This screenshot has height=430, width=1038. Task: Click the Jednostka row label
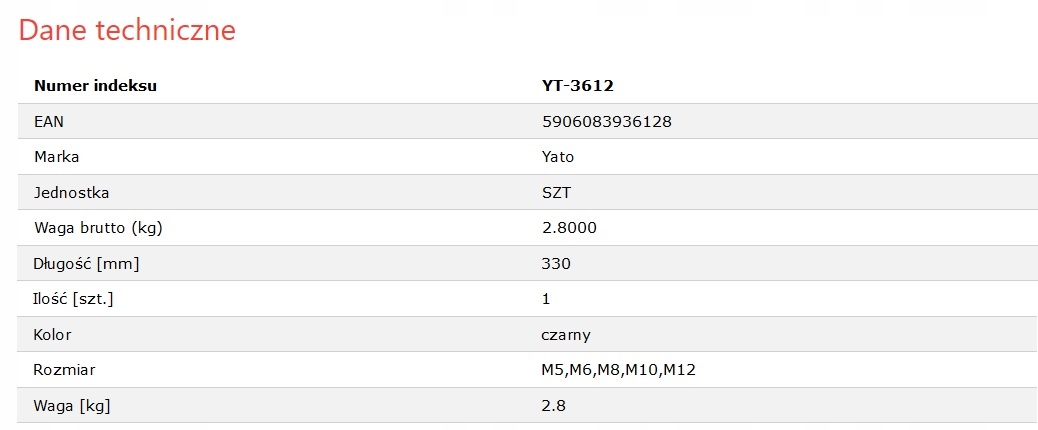click(71, 192)
